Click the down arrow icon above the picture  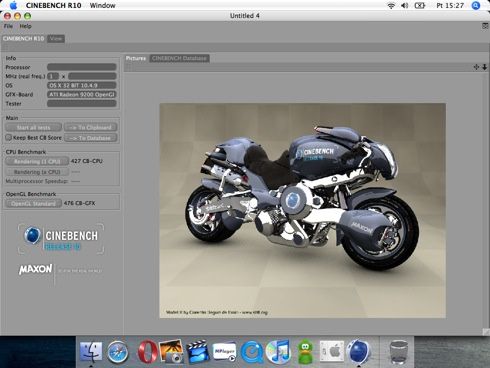pyautogui.click(x=484, y=67)
